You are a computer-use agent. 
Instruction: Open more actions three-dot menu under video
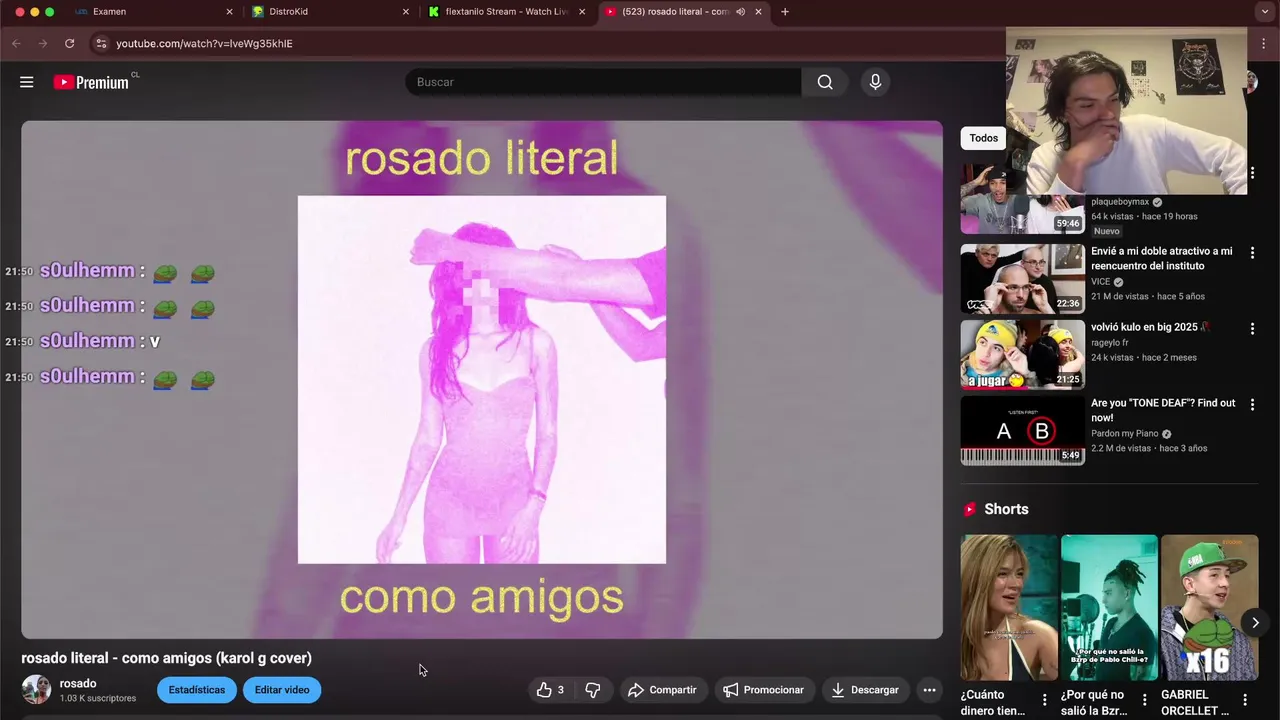pyautogui.click(x=929, y=690)
